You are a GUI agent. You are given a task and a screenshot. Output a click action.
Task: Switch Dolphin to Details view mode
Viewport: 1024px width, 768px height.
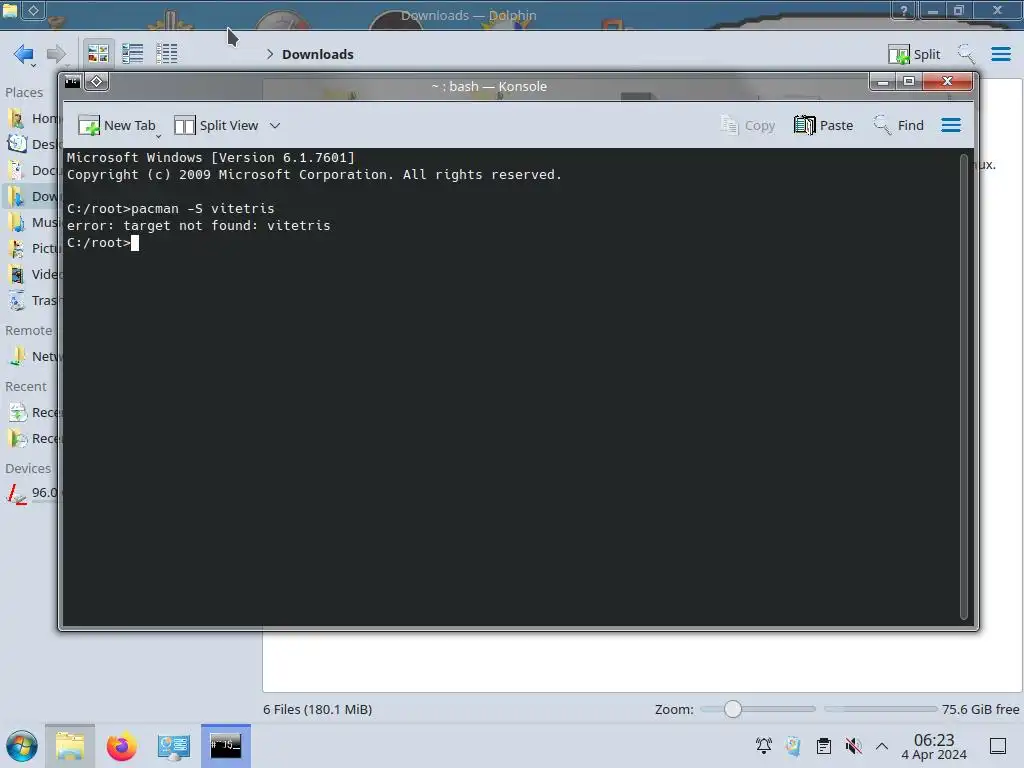(167, 54)
